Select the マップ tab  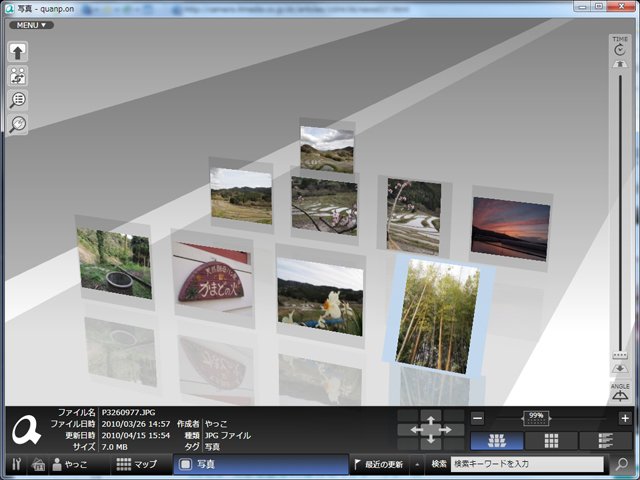point(137,464)
